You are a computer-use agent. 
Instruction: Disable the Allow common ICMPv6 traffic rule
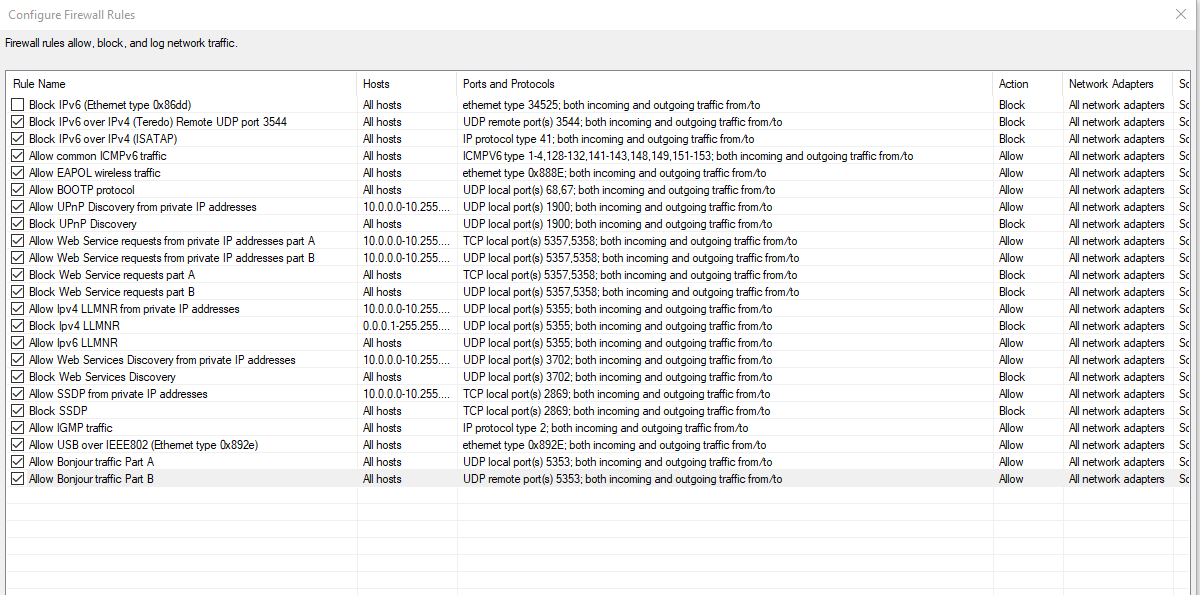pos(17,156)
